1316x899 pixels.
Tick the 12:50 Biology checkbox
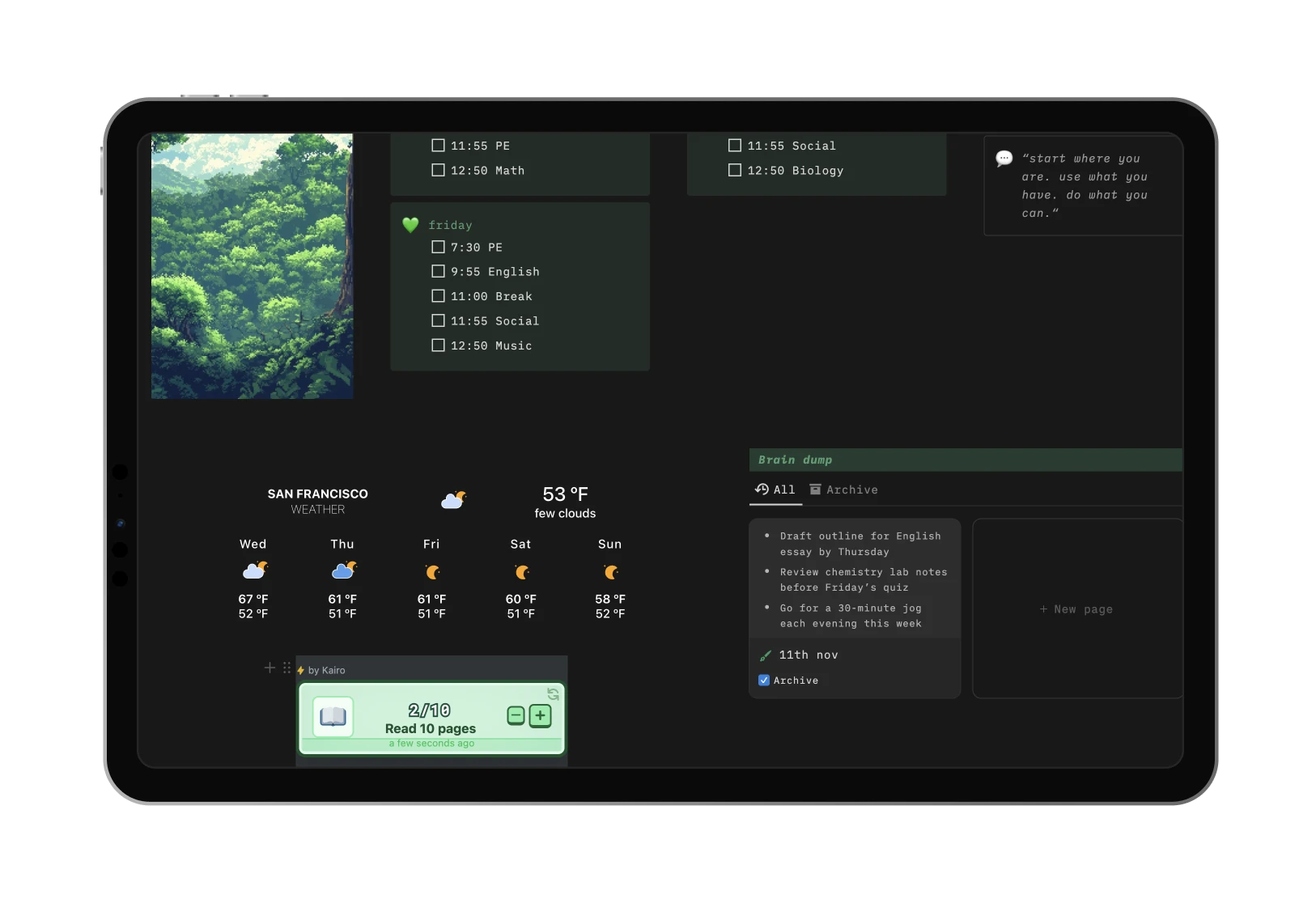click(735, 170)
